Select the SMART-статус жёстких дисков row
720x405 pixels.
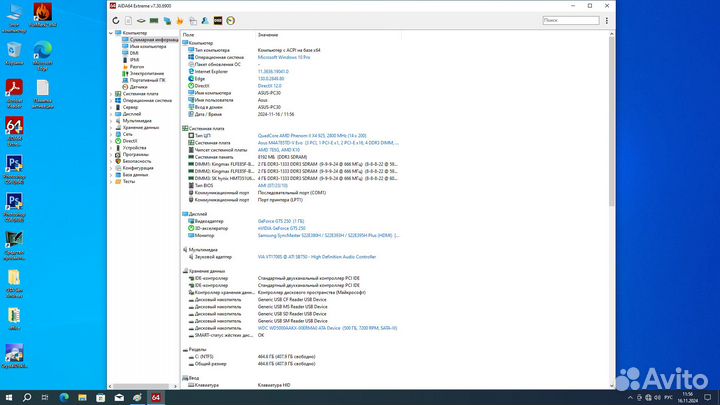292,335
